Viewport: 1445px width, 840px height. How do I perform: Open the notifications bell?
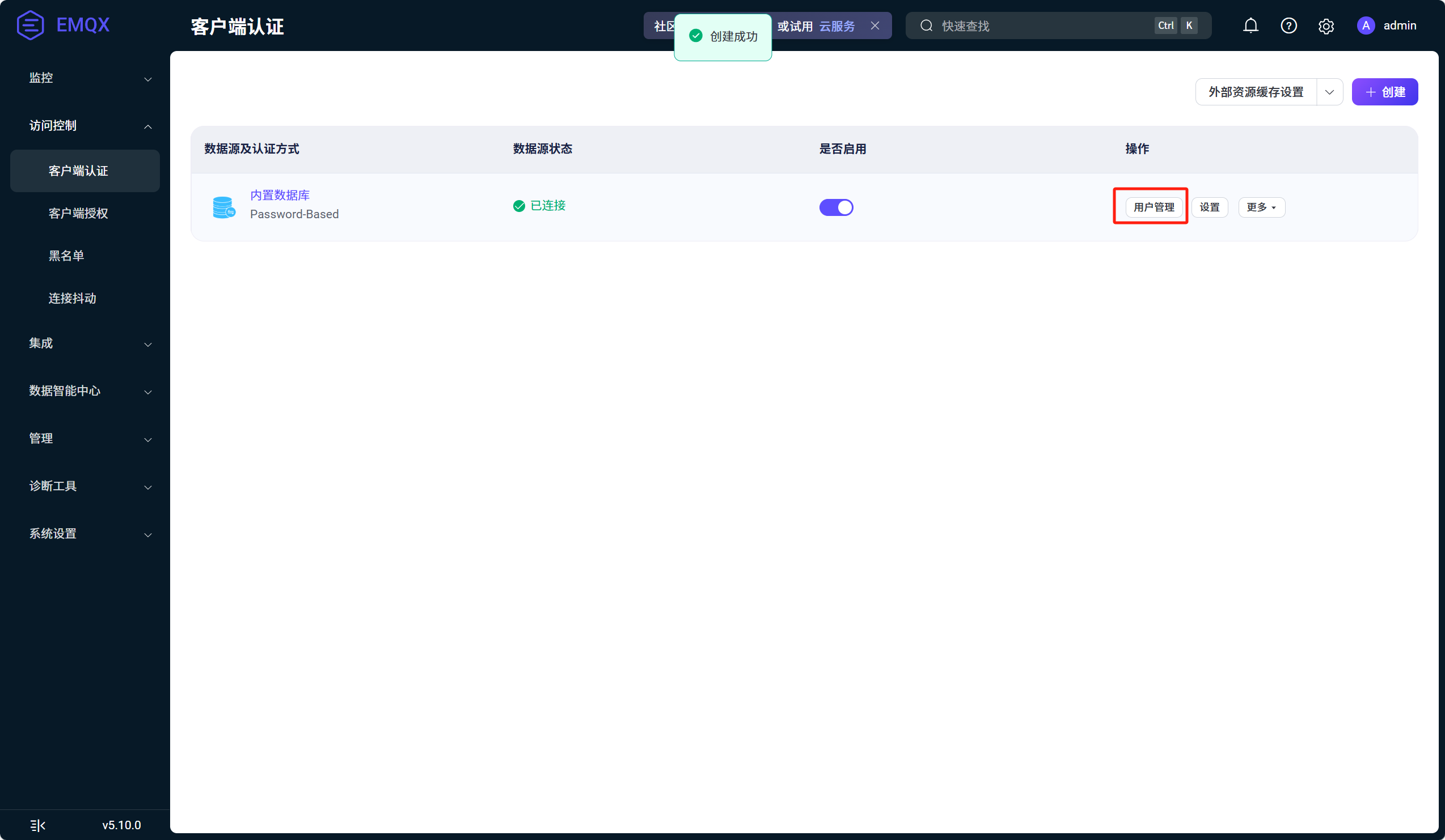click(x=1250, y=26)
